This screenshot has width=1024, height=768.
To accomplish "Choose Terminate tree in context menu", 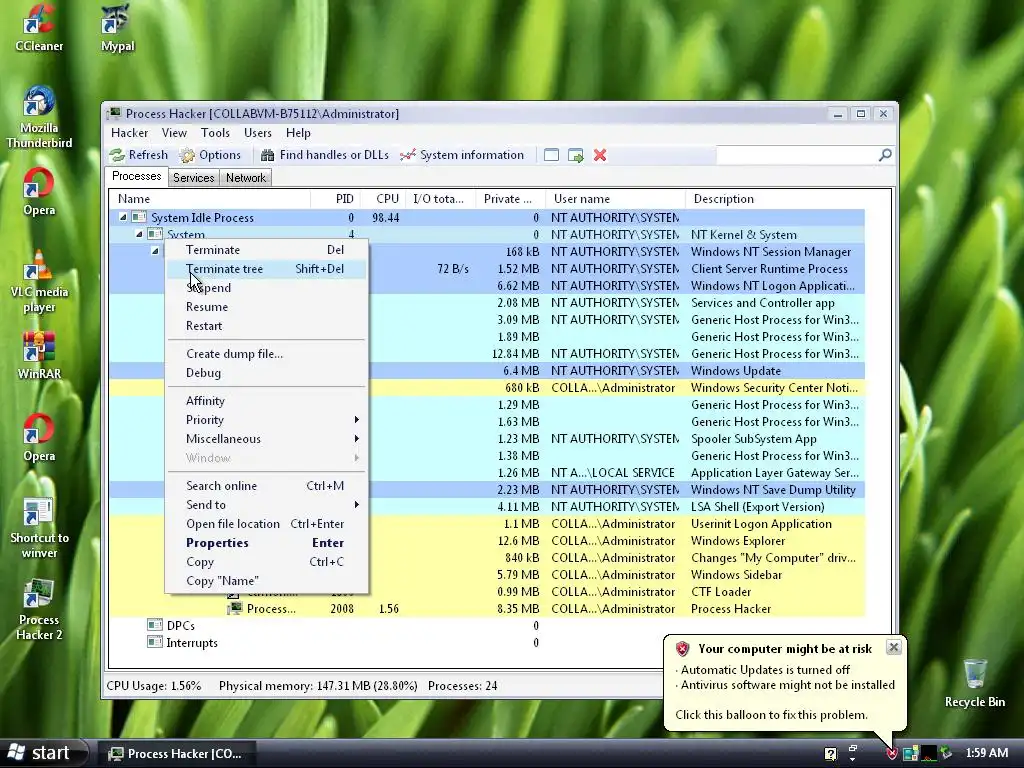I will [266, 269].
